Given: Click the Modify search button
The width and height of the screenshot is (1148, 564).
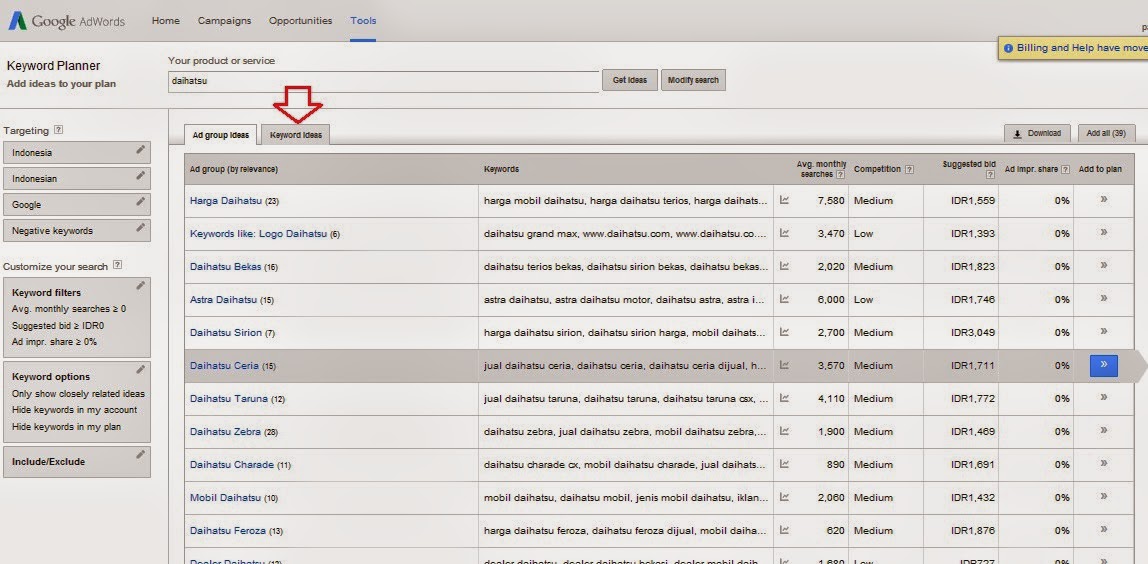Looking at the screenshot, I should tap(693, 80).
